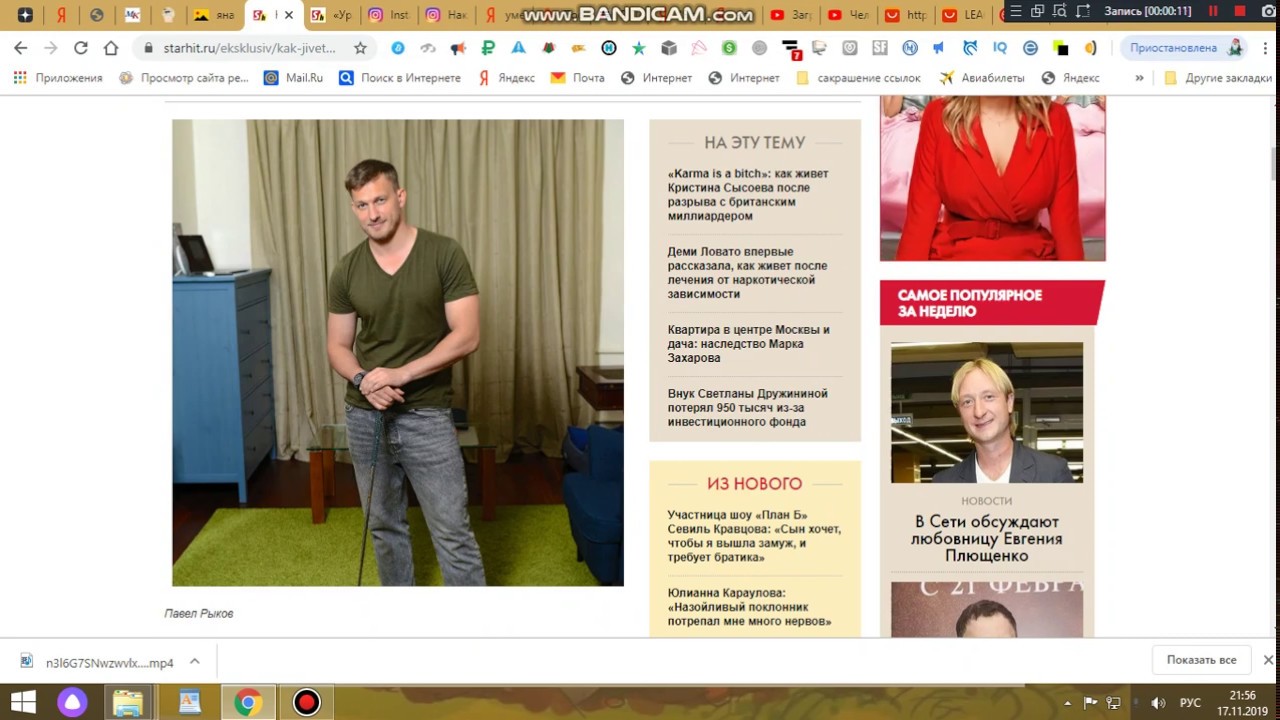Reload the starhit.ru page
This screenshot has height=720, width=1280.
[x=81, y=48]
